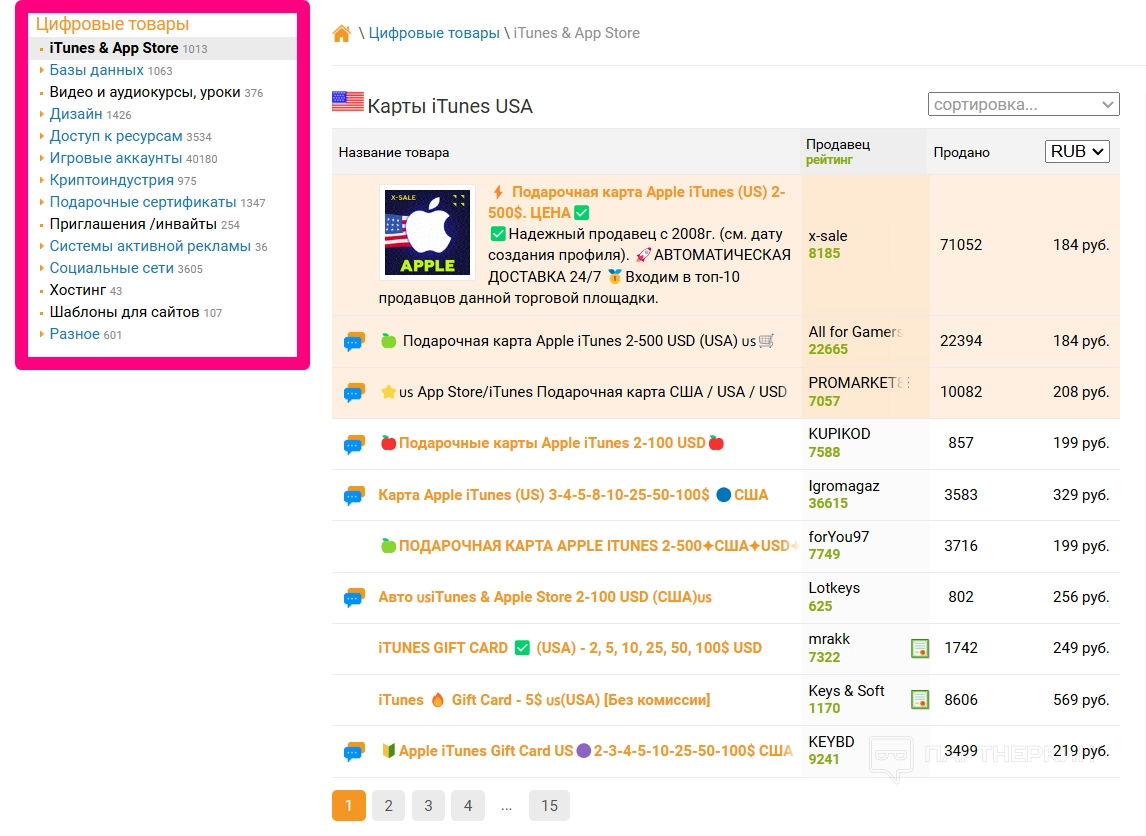The height and width of the screenshot is (836, 1146).
Task: Click seller name KUPIKOD
Action: [x=839, y=433]
